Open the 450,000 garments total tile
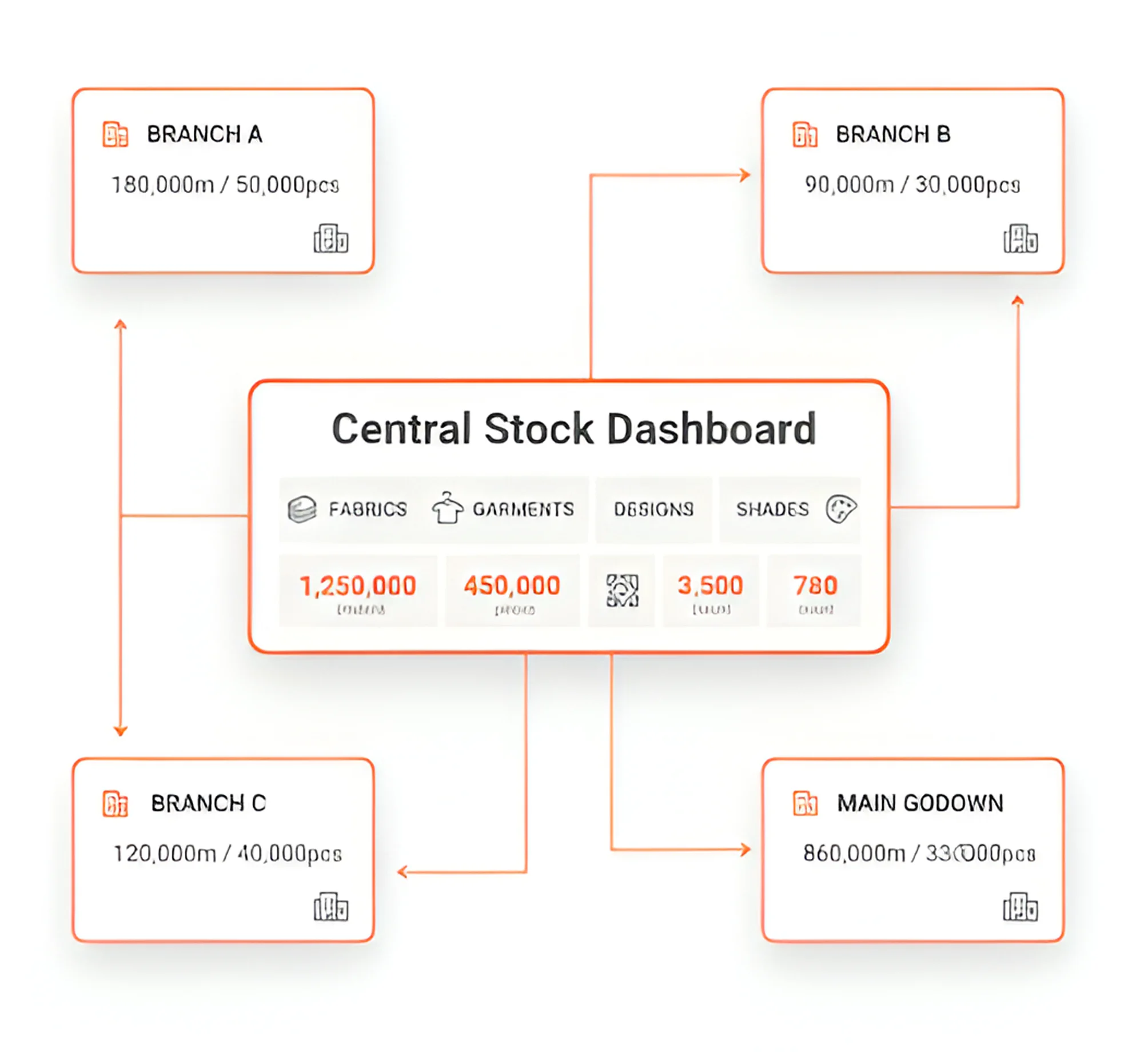Image resolution: width=1148 pixels, height=1052 pixels. 512,591
